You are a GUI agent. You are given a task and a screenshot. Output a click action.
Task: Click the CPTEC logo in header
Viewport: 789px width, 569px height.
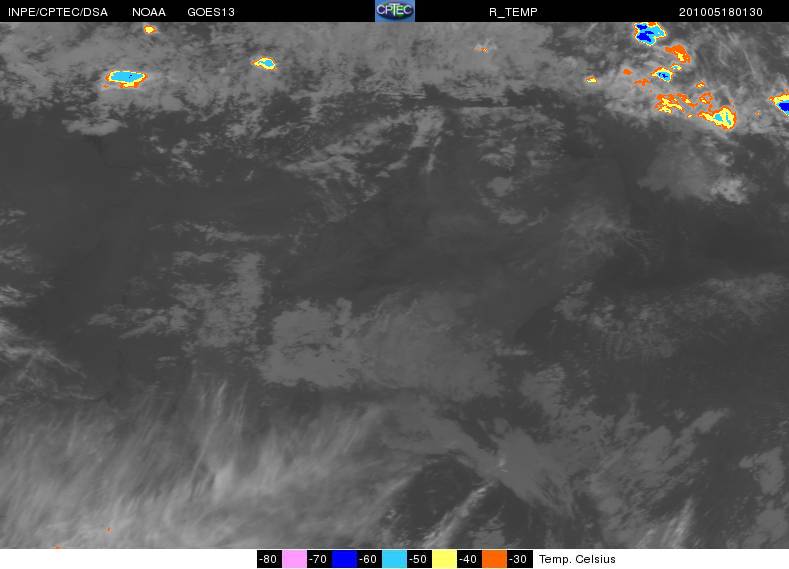[x=395, y=11]
